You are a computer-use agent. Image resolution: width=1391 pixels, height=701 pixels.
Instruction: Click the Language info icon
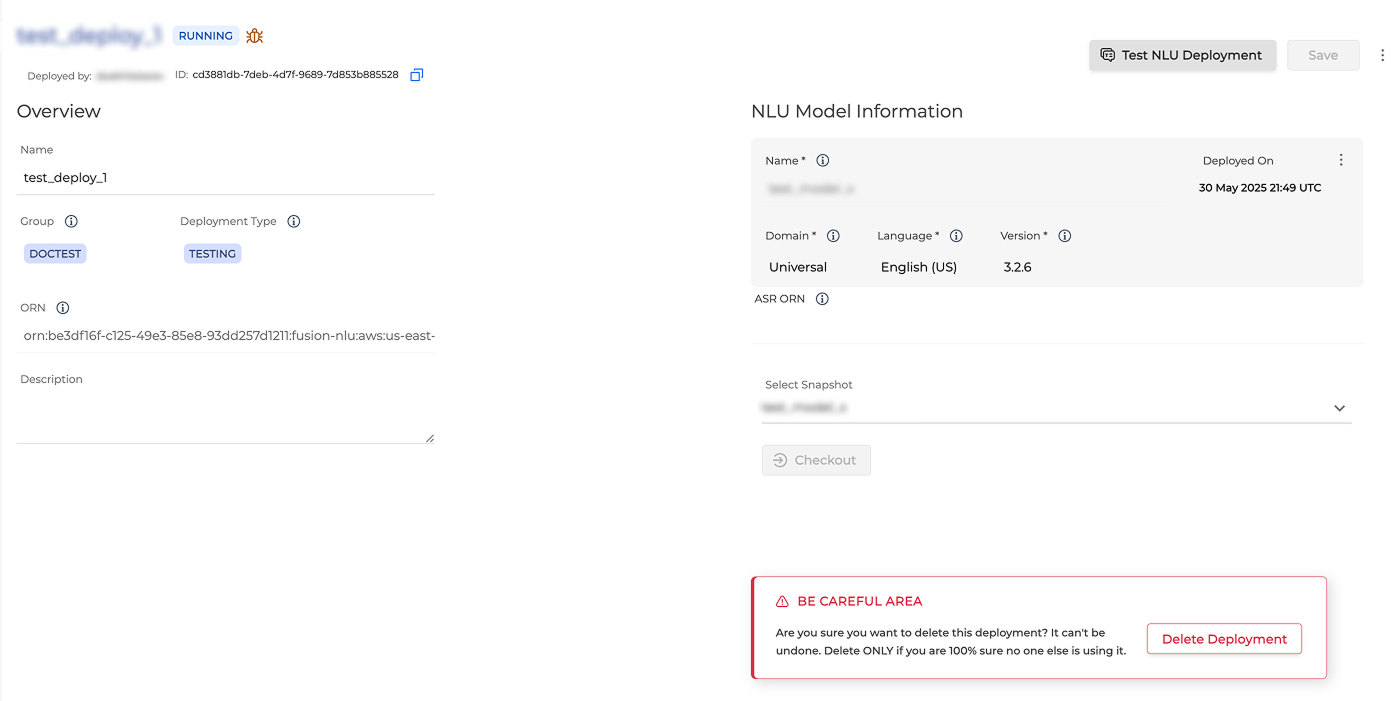click(956, 236)
